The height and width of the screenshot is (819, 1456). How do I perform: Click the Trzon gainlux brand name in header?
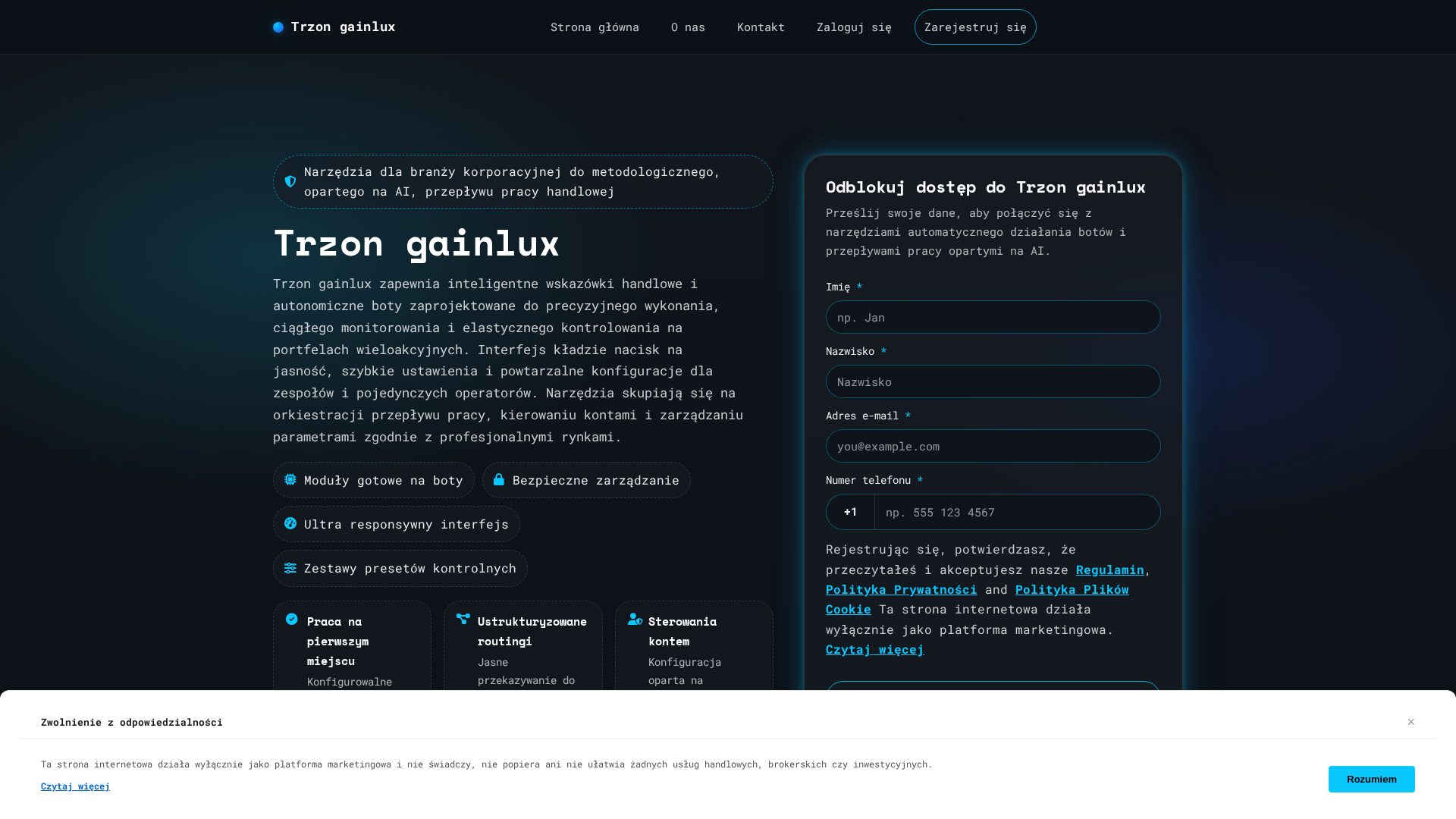coord(343,27)
